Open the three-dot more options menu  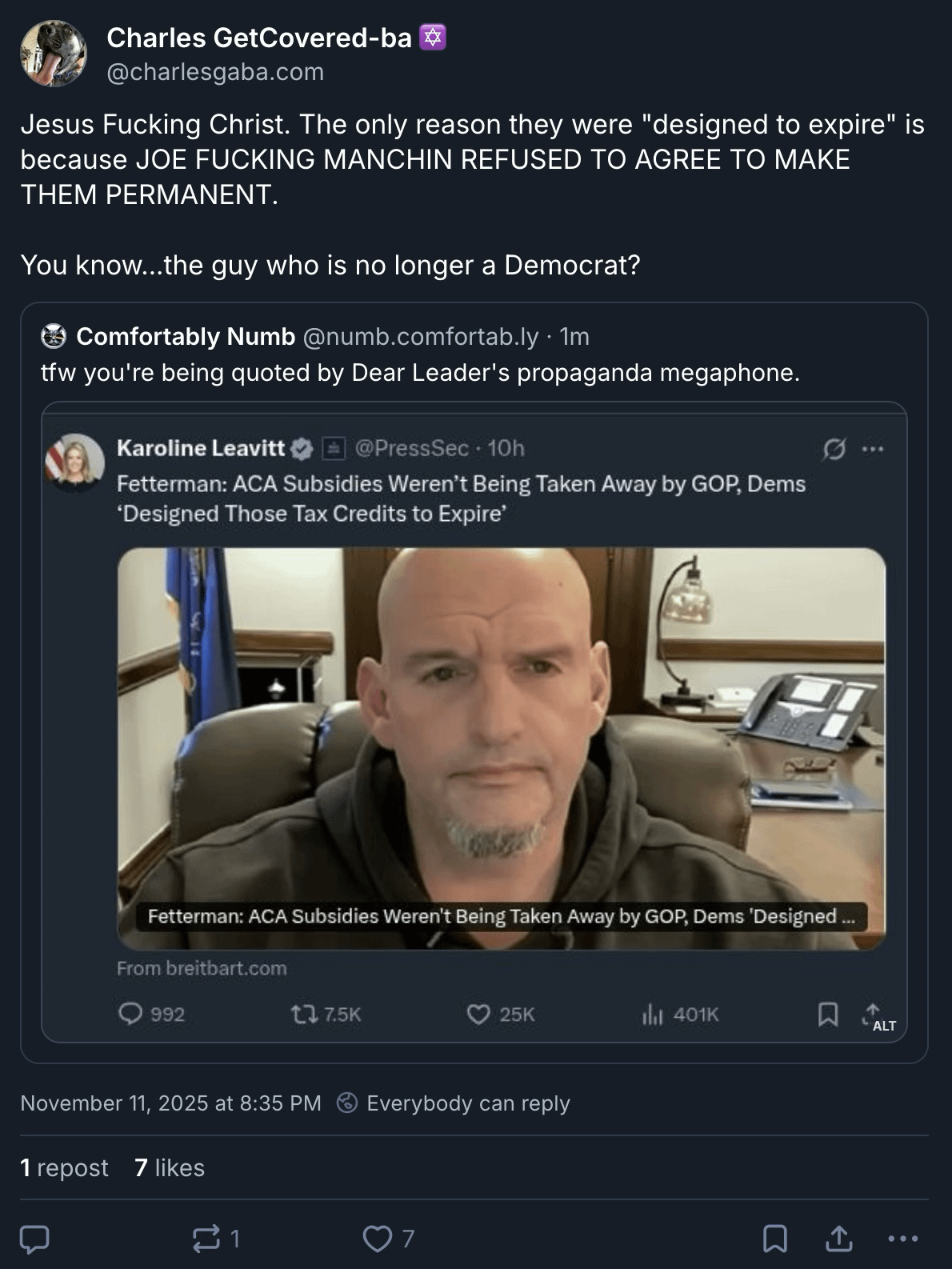[903, 1239]
